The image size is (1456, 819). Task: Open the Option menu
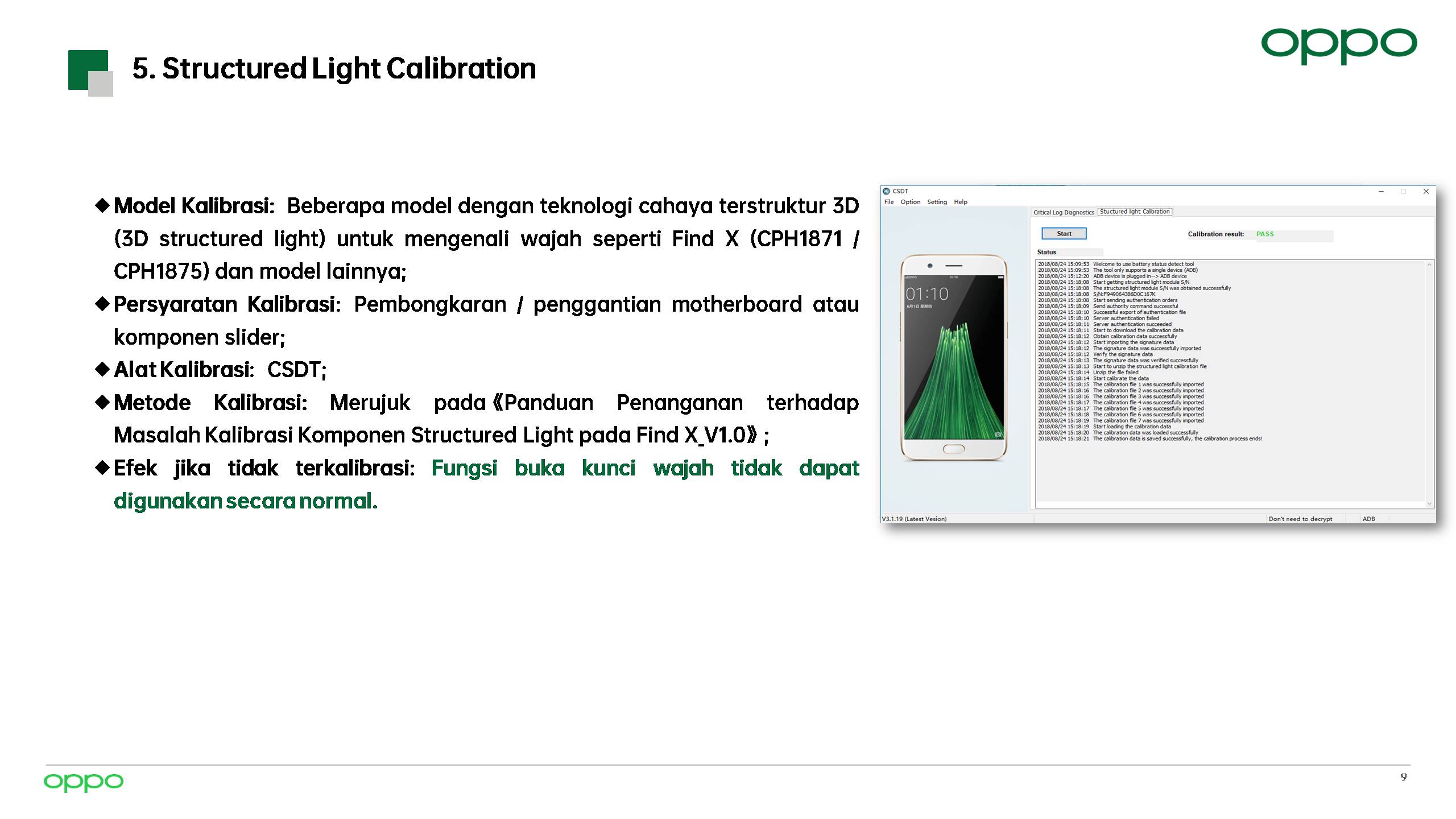pyautogui.click(x=910, y=202)
